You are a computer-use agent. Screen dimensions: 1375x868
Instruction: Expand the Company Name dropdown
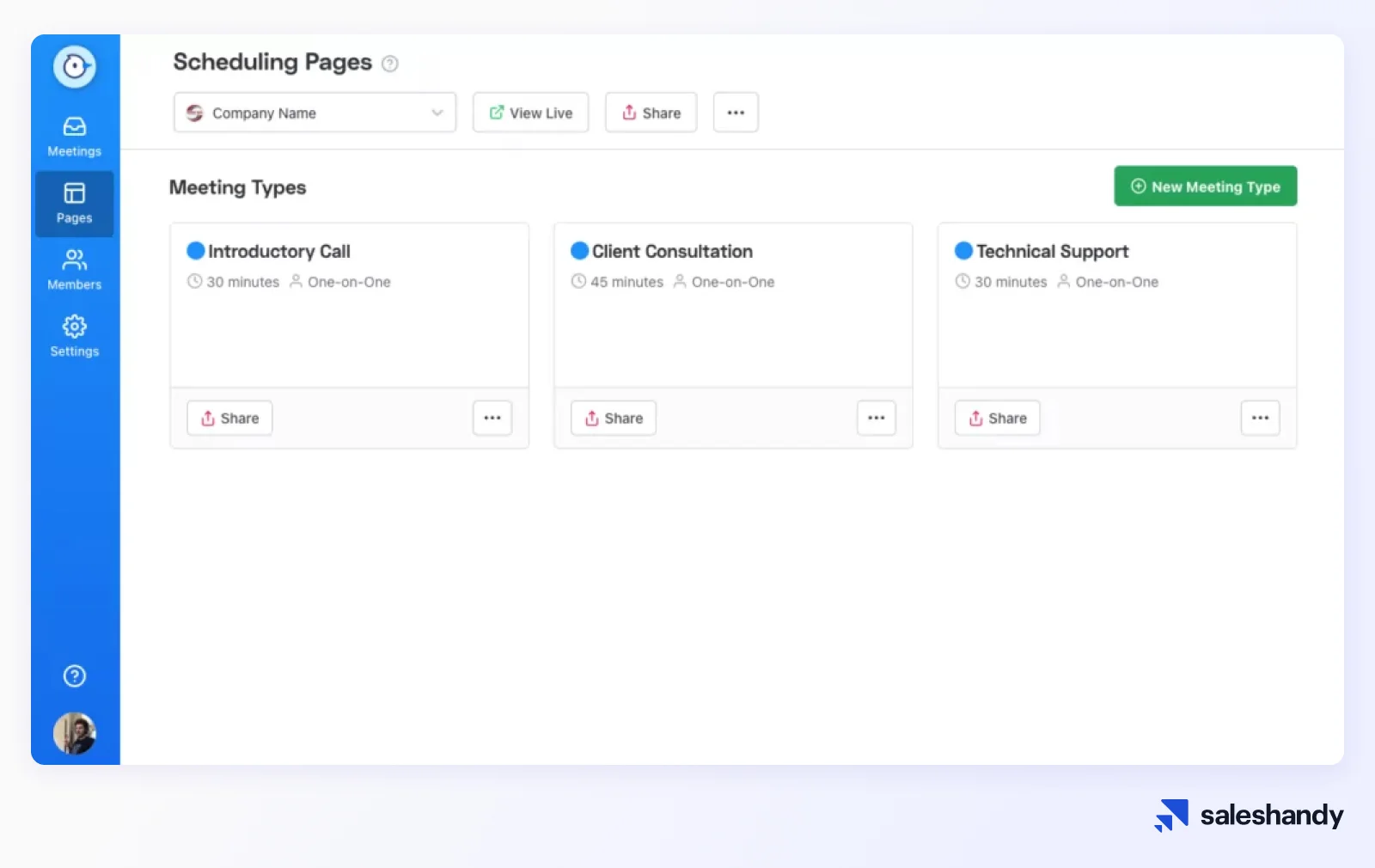coord(315,113)
